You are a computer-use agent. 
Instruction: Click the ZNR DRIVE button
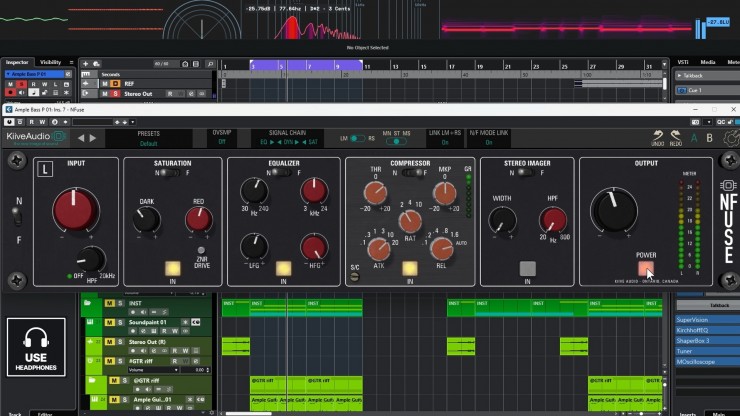(202, 250)
